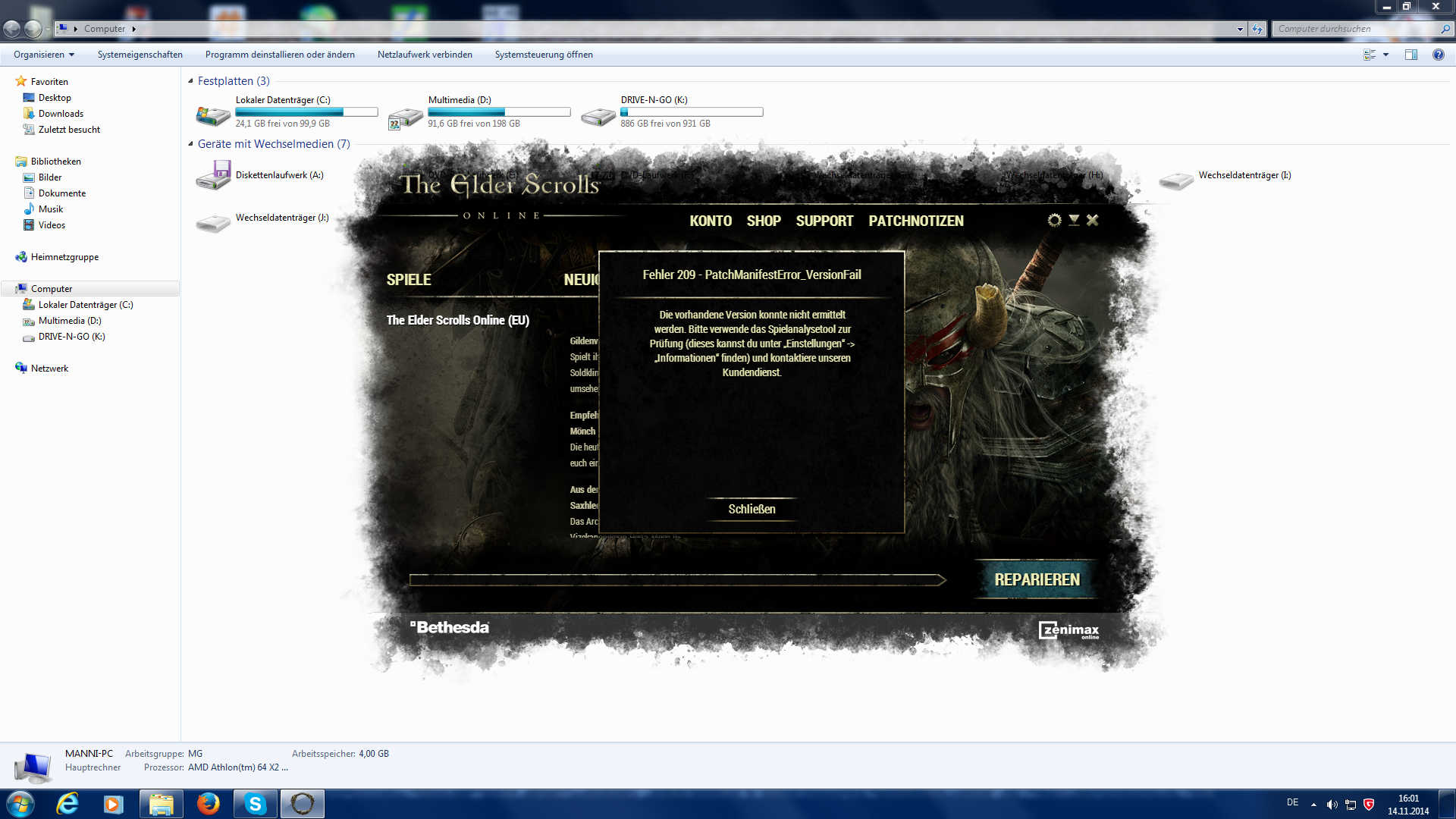Click the Explorer help question mark icon
Viewport: 1456px width, 819px height.
(1438, 55)
